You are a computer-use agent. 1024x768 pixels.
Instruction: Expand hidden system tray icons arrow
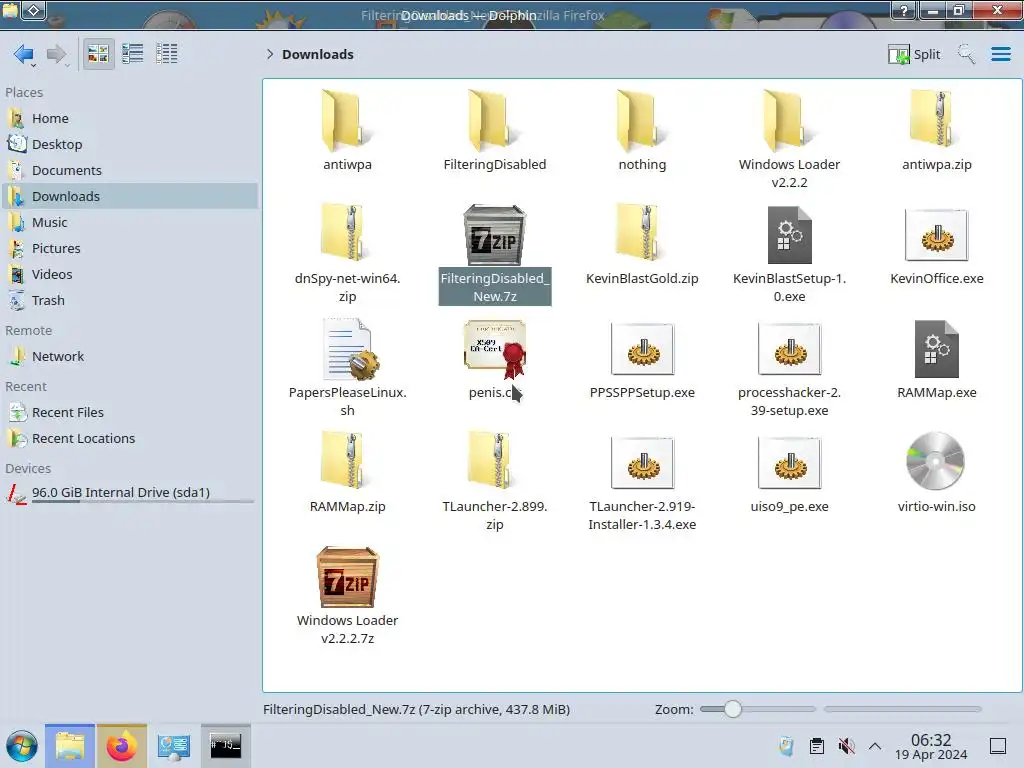[x=875, y=746]
